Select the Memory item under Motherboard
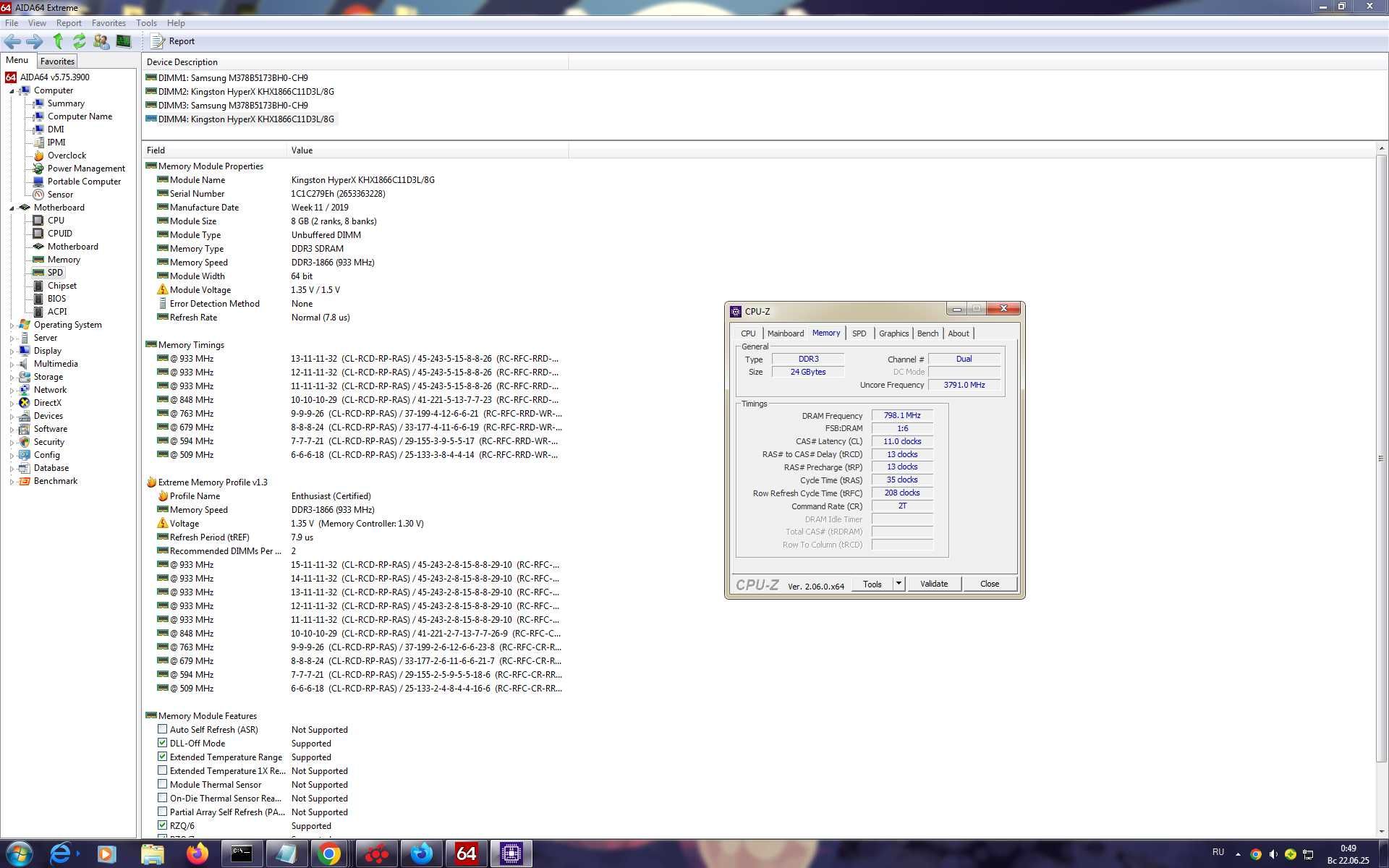This screenshot has width=1389, height=868. click(64, 260)
